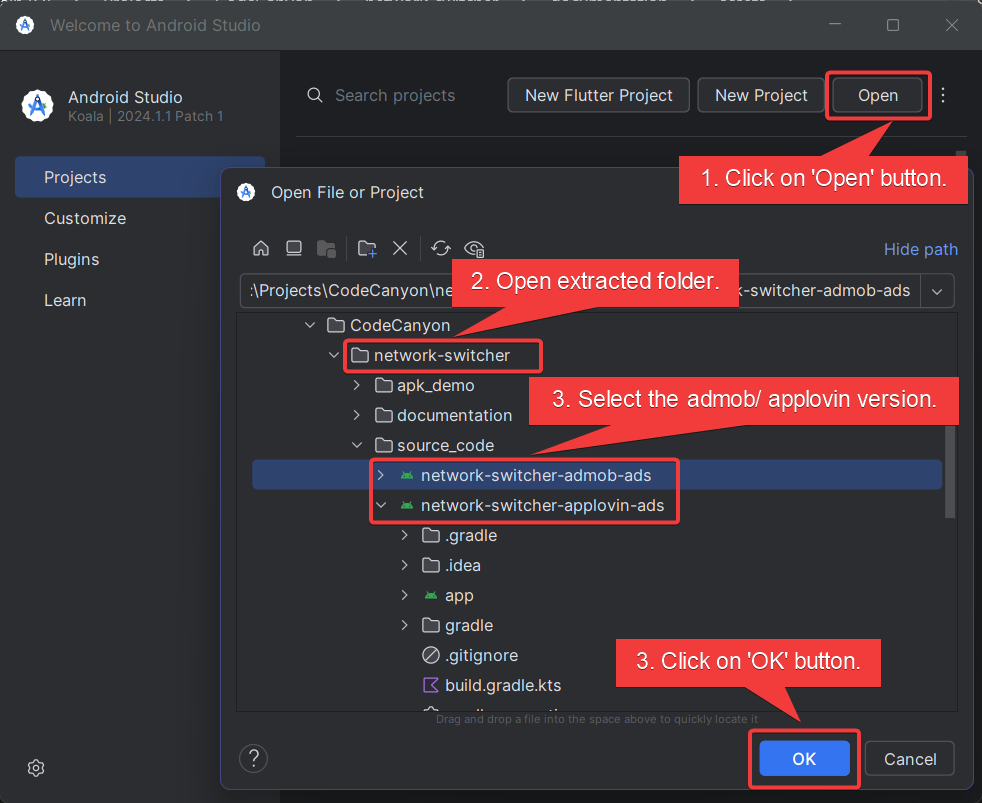Viewport: 982px width, 803px height.
Task: Open settings gear in bottom-left corner
Action: coord(36,768)
